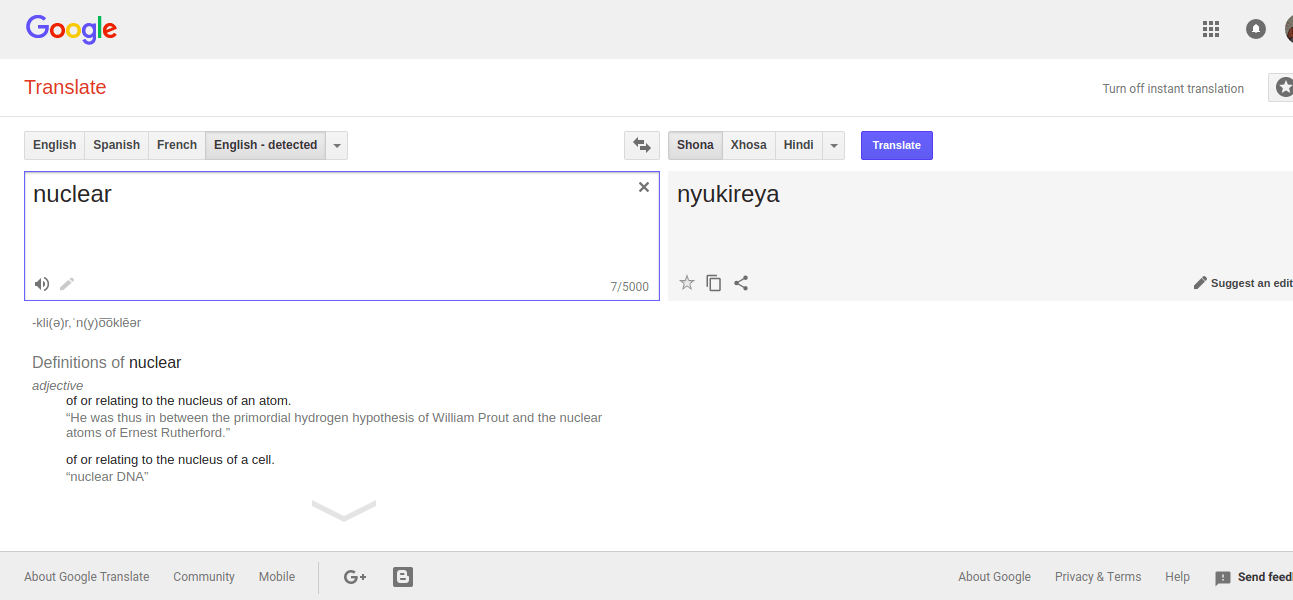
Task: Choose Xhosa as target language
Action: 749,145
